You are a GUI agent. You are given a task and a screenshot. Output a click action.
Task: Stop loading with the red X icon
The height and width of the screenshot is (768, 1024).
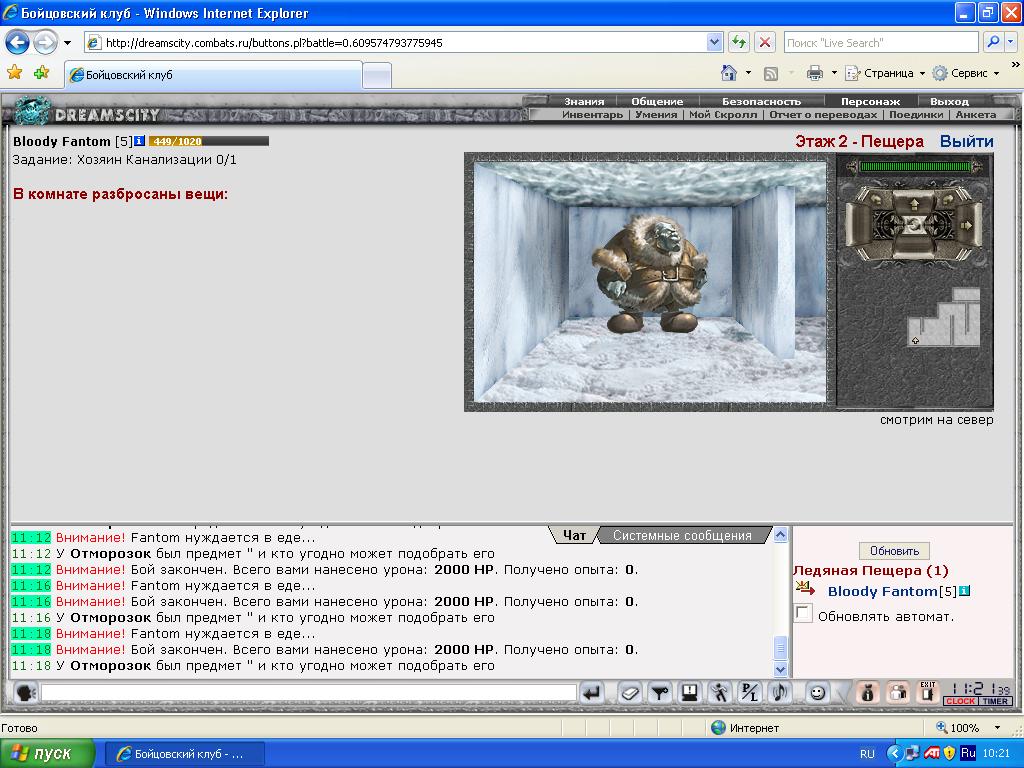tap(764, 42)
